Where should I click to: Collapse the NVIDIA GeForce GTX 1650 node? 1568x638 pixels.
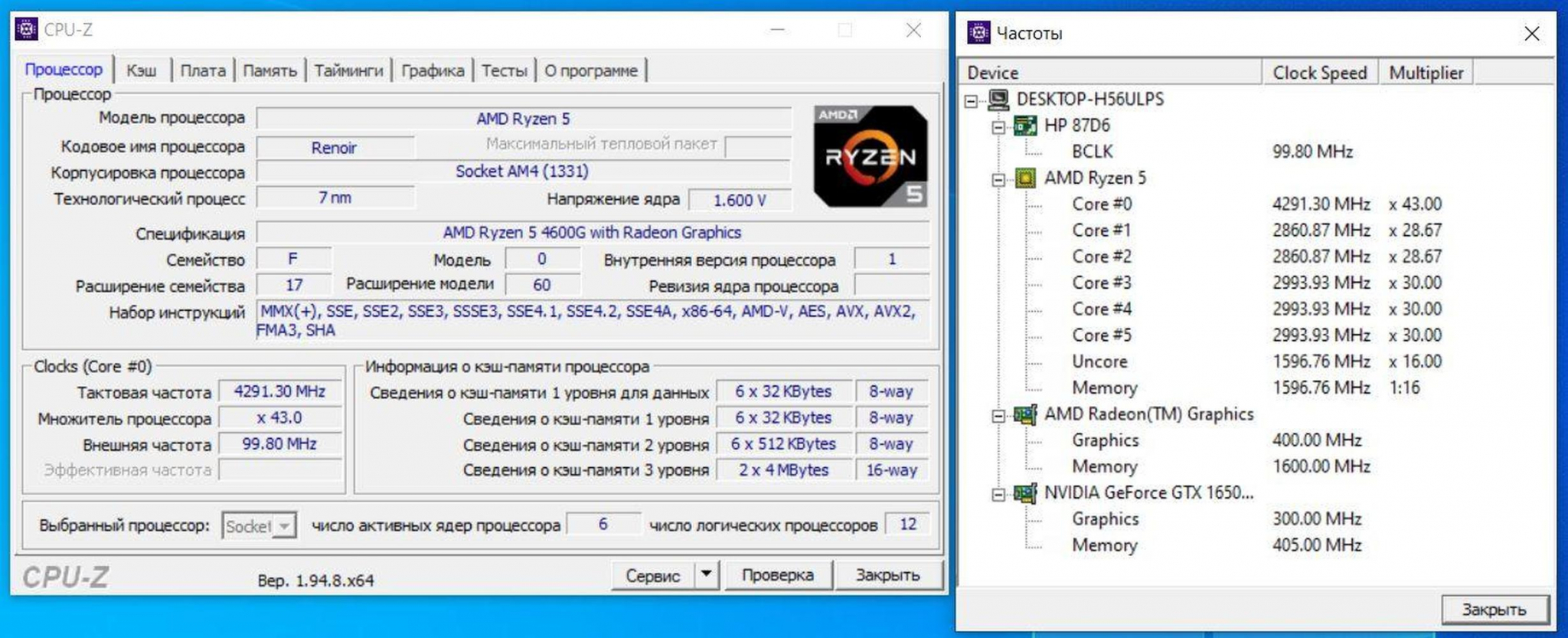(998, 495)
